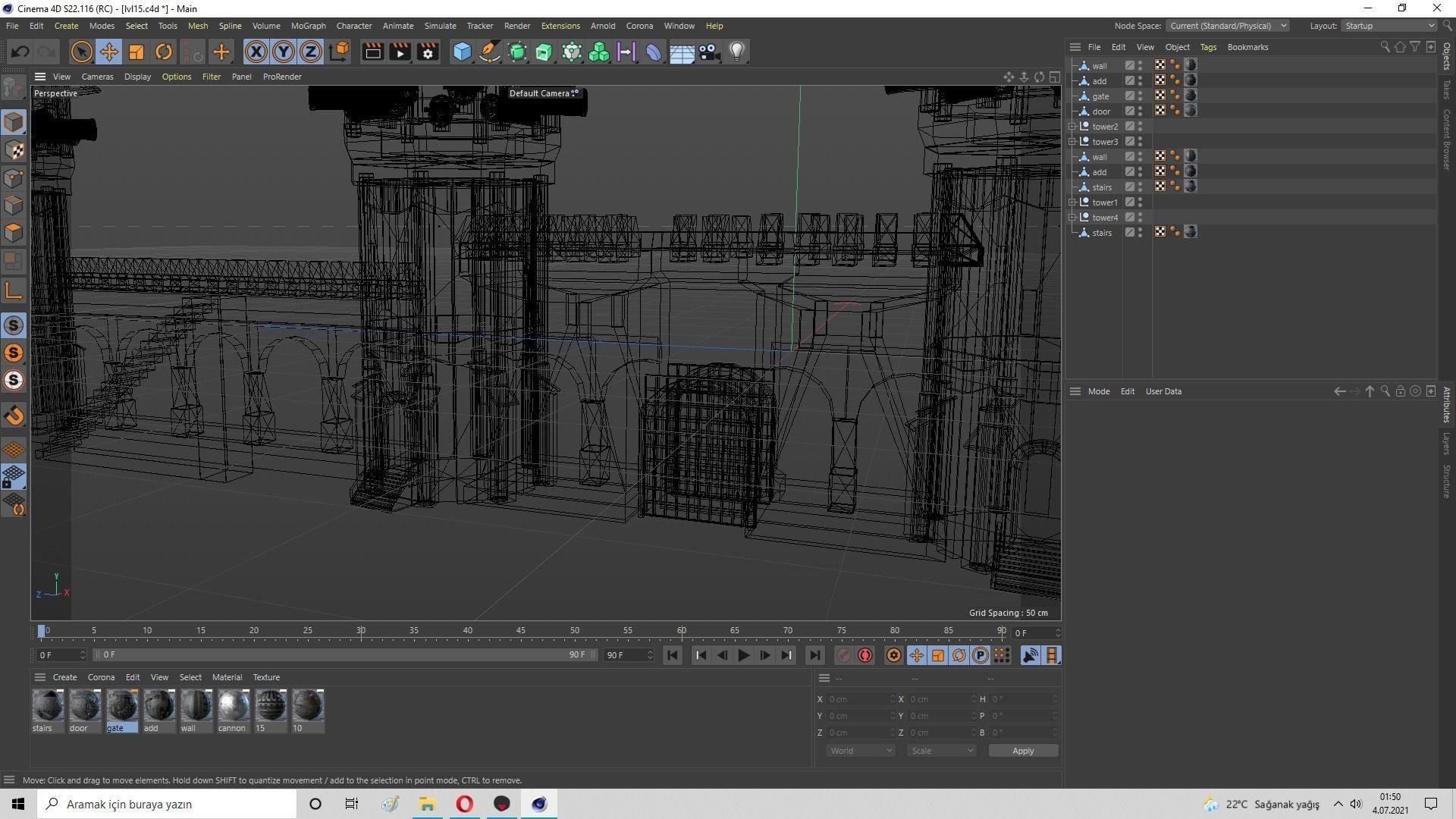
Task: Expand the tower2 object
Action: [1072, 127]
